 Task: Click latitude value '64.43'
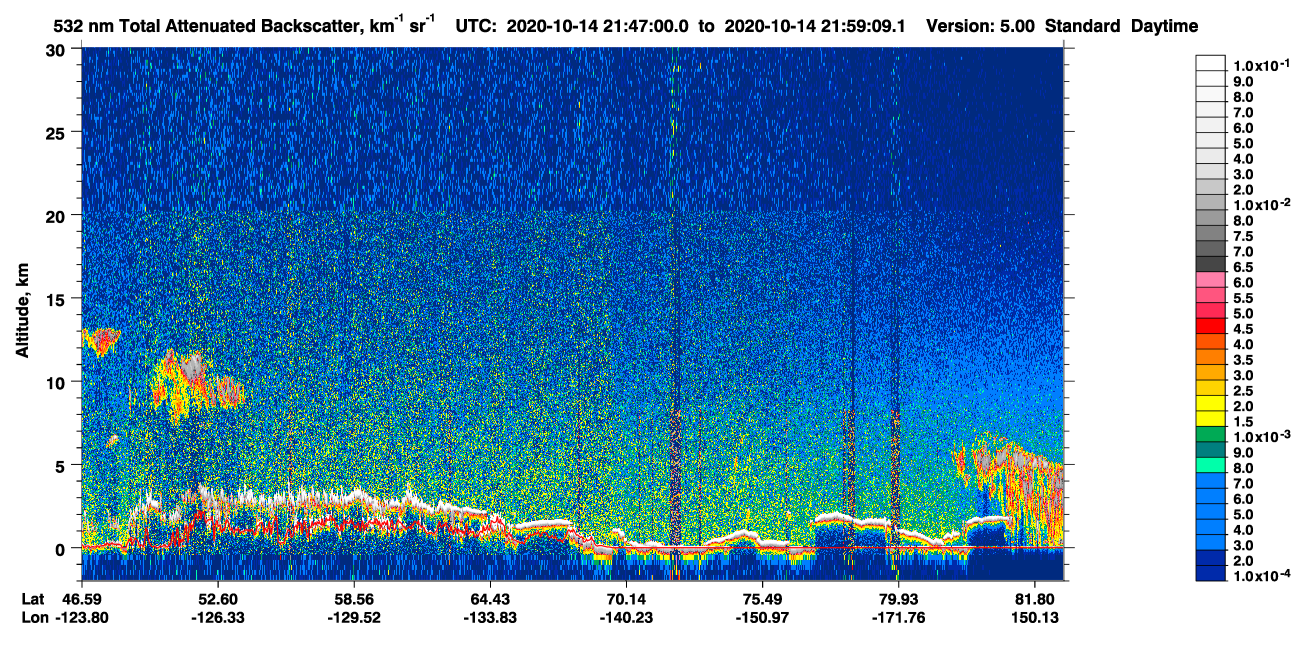point(490,599)
